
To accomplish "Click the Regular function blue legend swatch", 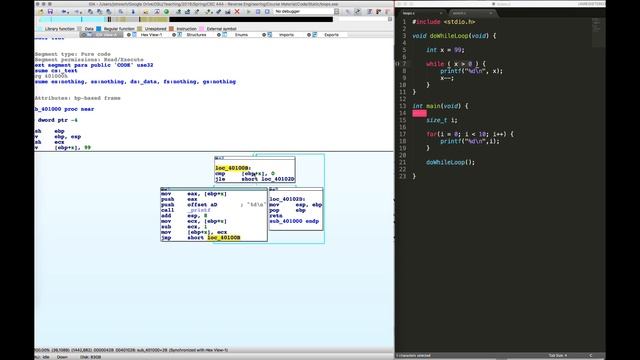I will pos(99,29).
